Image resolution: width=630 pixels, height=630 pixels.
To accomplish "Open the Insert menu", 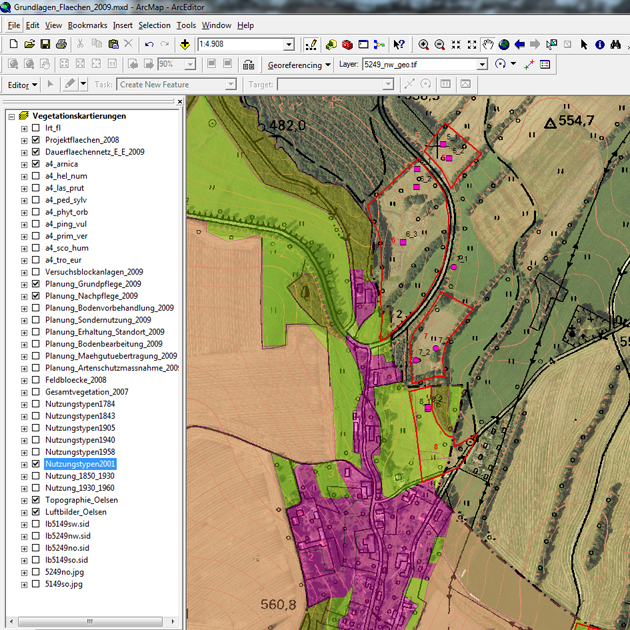I will coord(123,25).
